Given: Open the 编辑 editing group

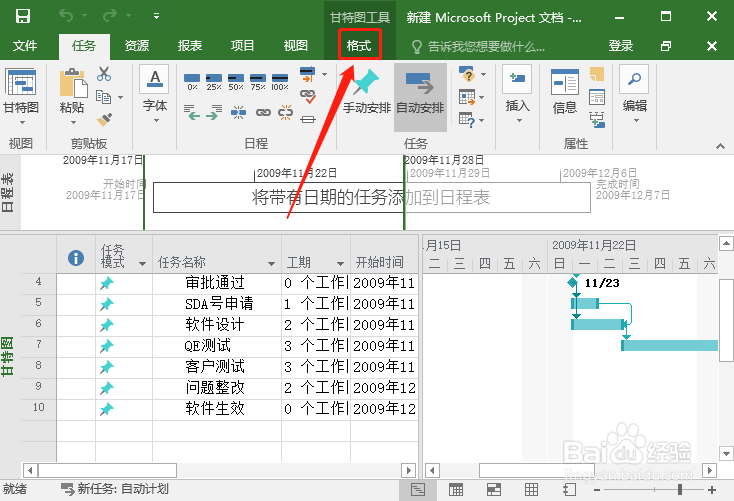Looking at the screenshot, I should pos(634,94).
